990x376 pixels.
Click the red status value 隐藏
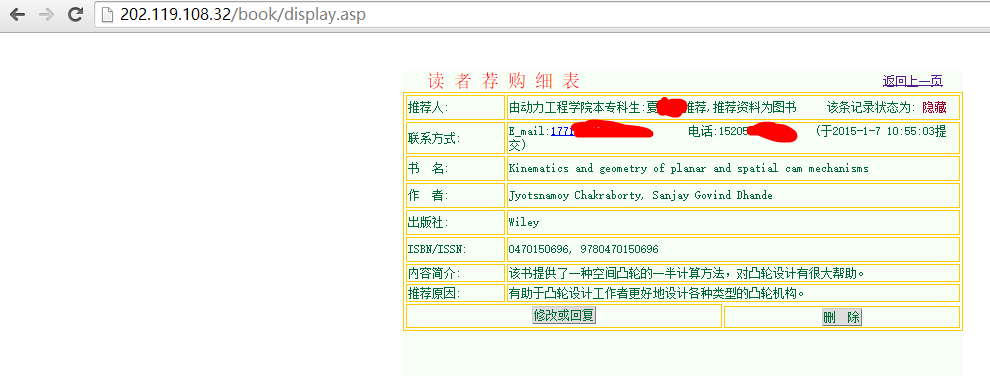tap(934, 107)
